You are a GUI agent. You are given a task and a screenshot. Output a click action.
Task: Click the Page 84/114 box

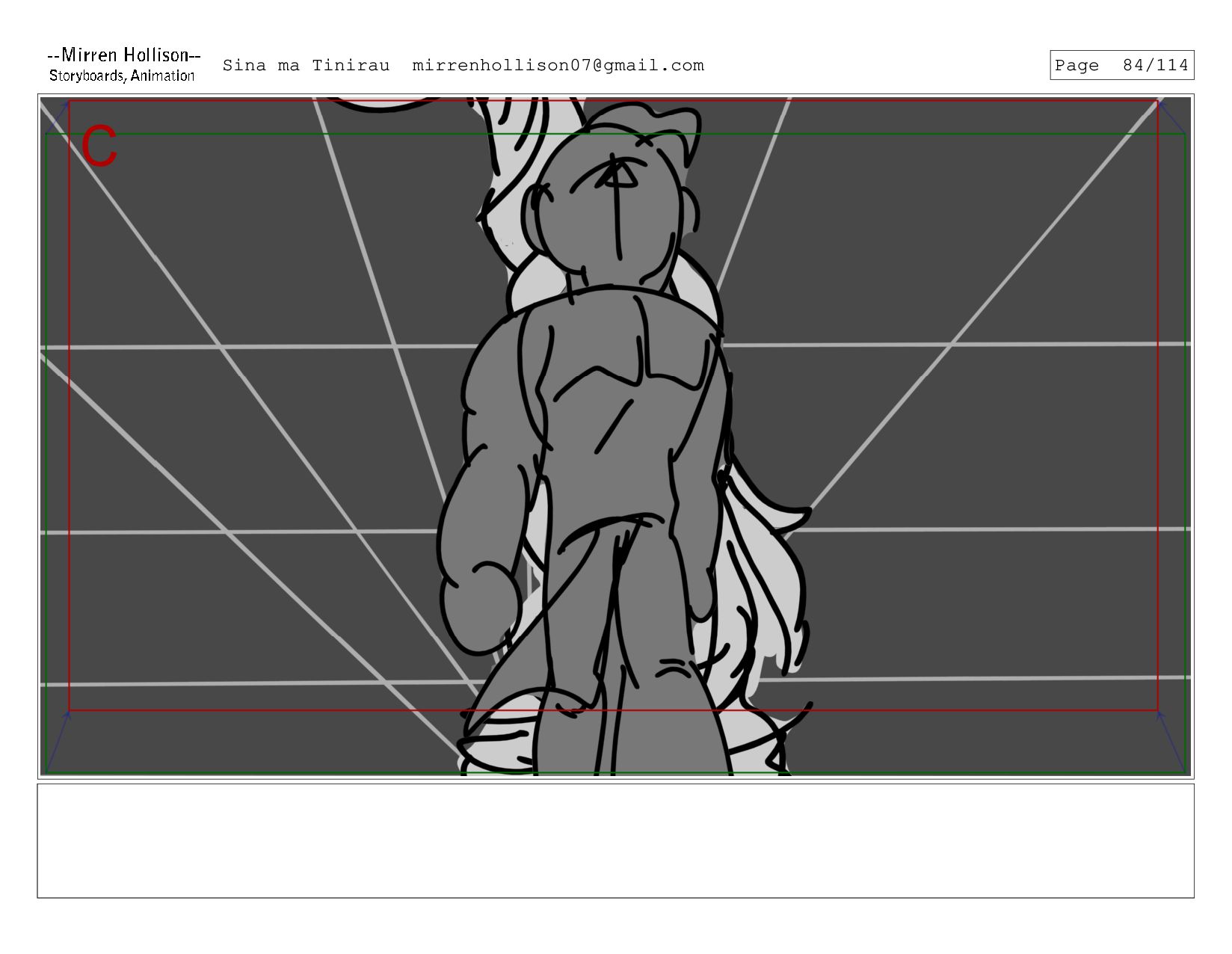[x=1121, y=65]
